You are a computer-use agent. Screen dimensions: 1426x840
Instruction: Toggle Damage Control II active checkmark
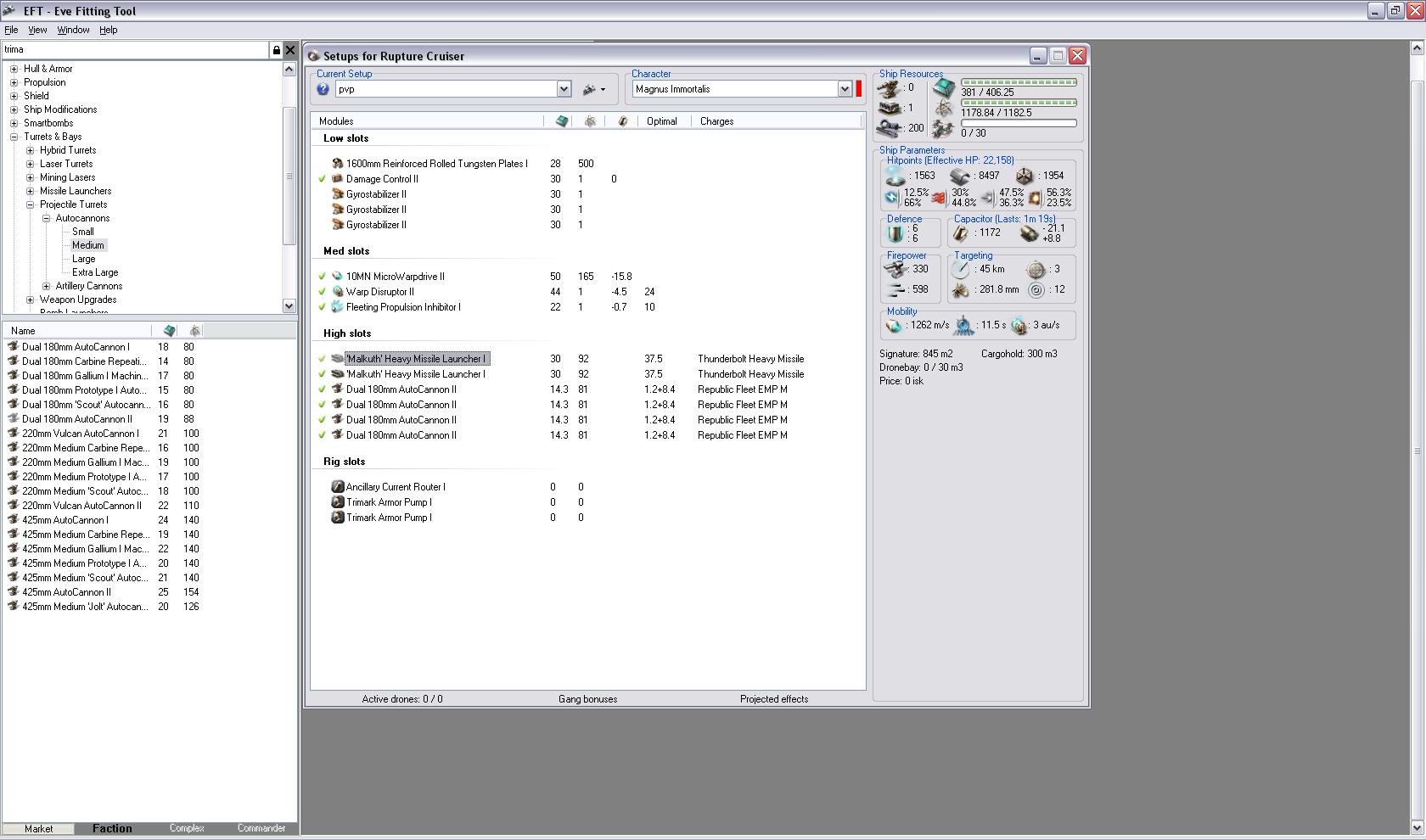(323, 179)
